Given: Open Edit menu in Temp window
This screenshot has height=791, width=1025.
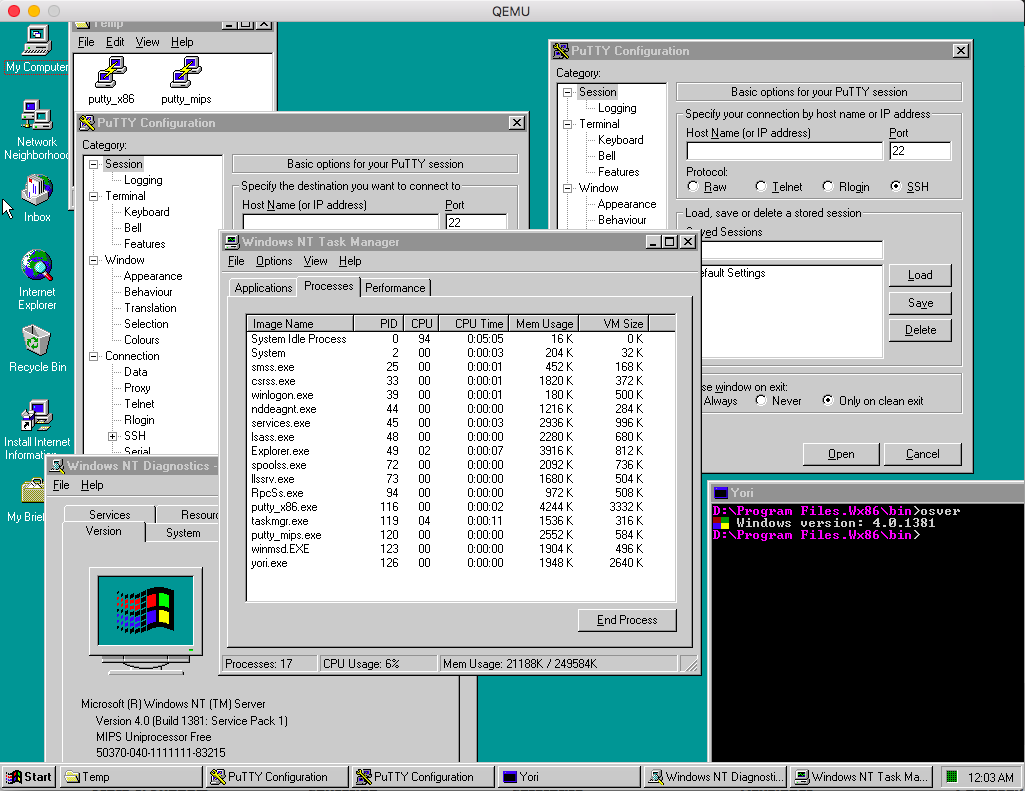Looking at the screenshot, I should [115, 42].
